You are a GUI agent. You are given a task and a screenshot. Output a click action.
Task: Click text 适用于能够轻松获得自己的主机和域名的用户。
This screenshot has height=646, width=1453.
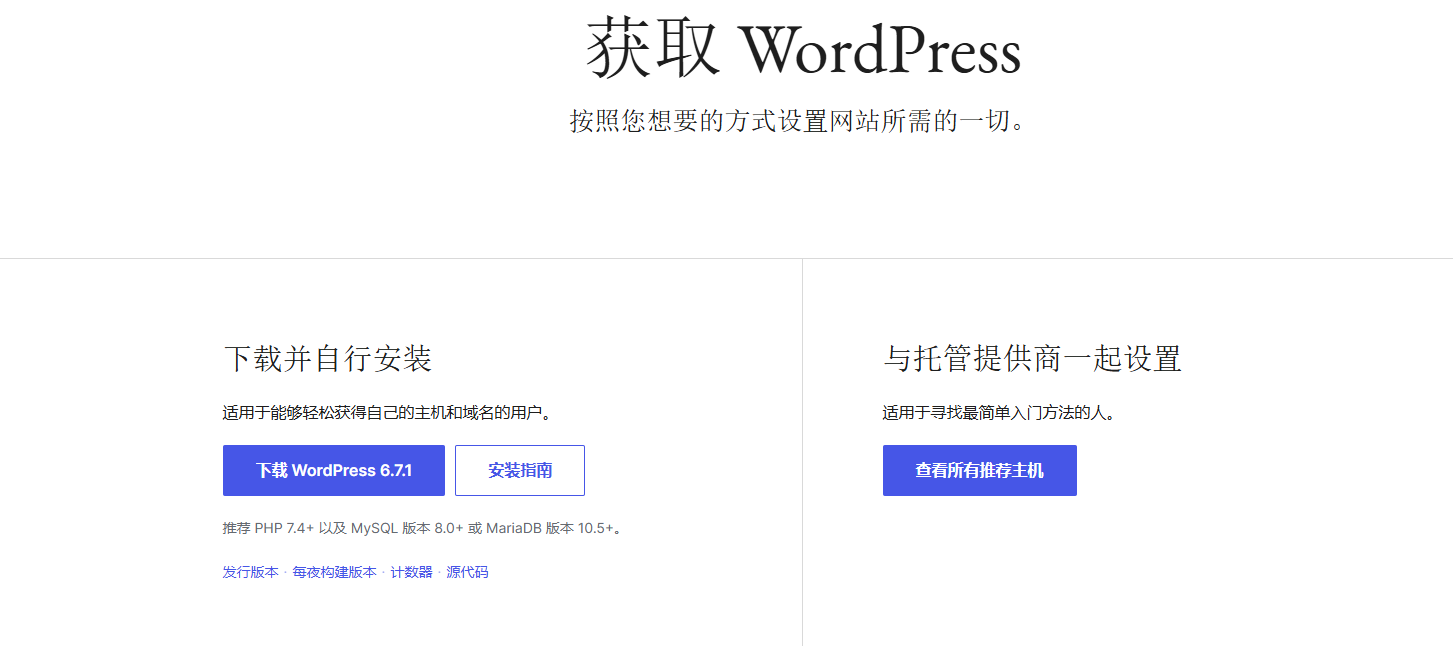pyautogui.click(x=389, y=412)
